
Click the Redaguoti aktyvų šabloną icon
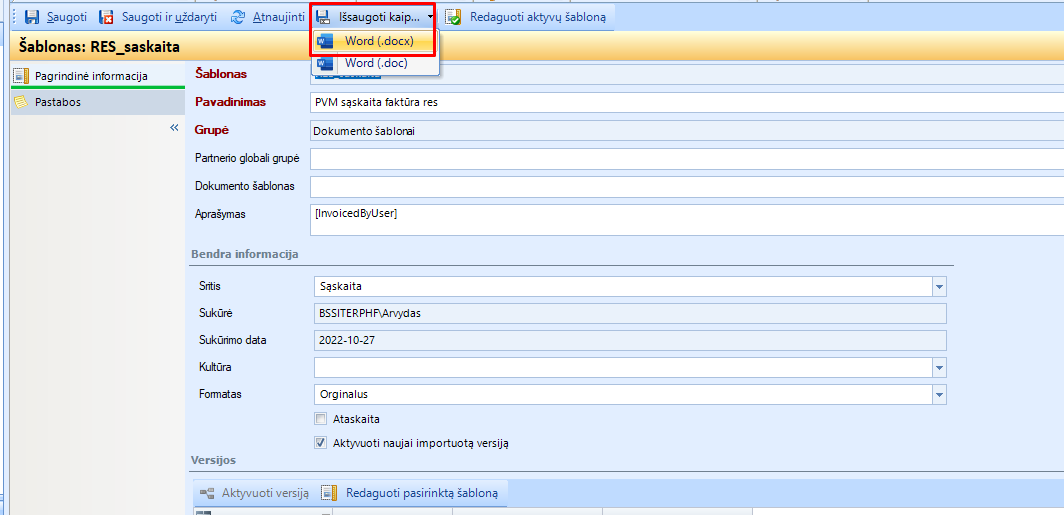454,17
